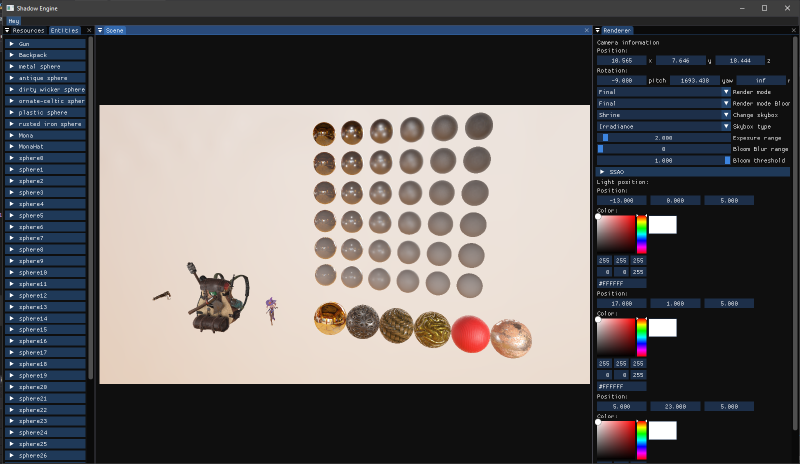Screen dimensions: 800x464
Task: Expand the Backpack entity arrow
Action: (12, 55)
